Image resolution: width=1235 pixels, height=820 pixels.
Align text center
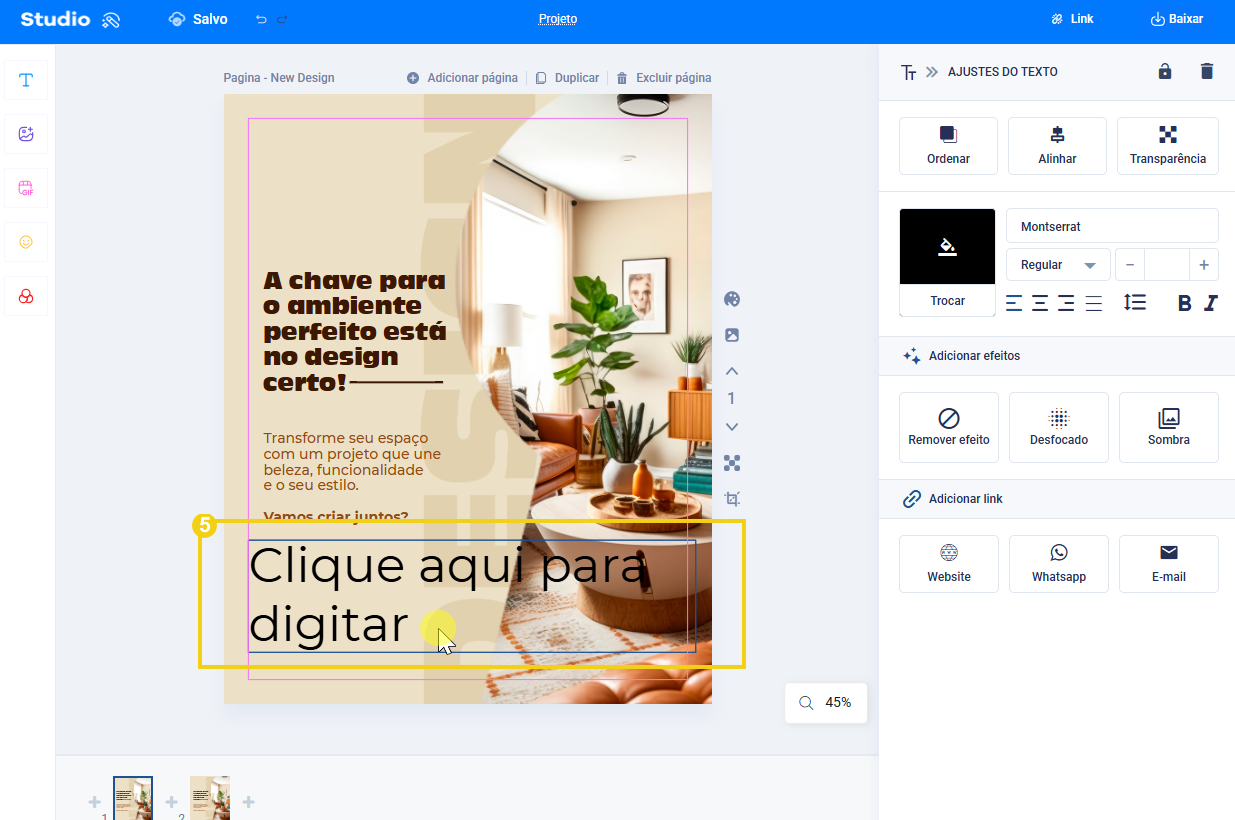[x=1040, y=303]
